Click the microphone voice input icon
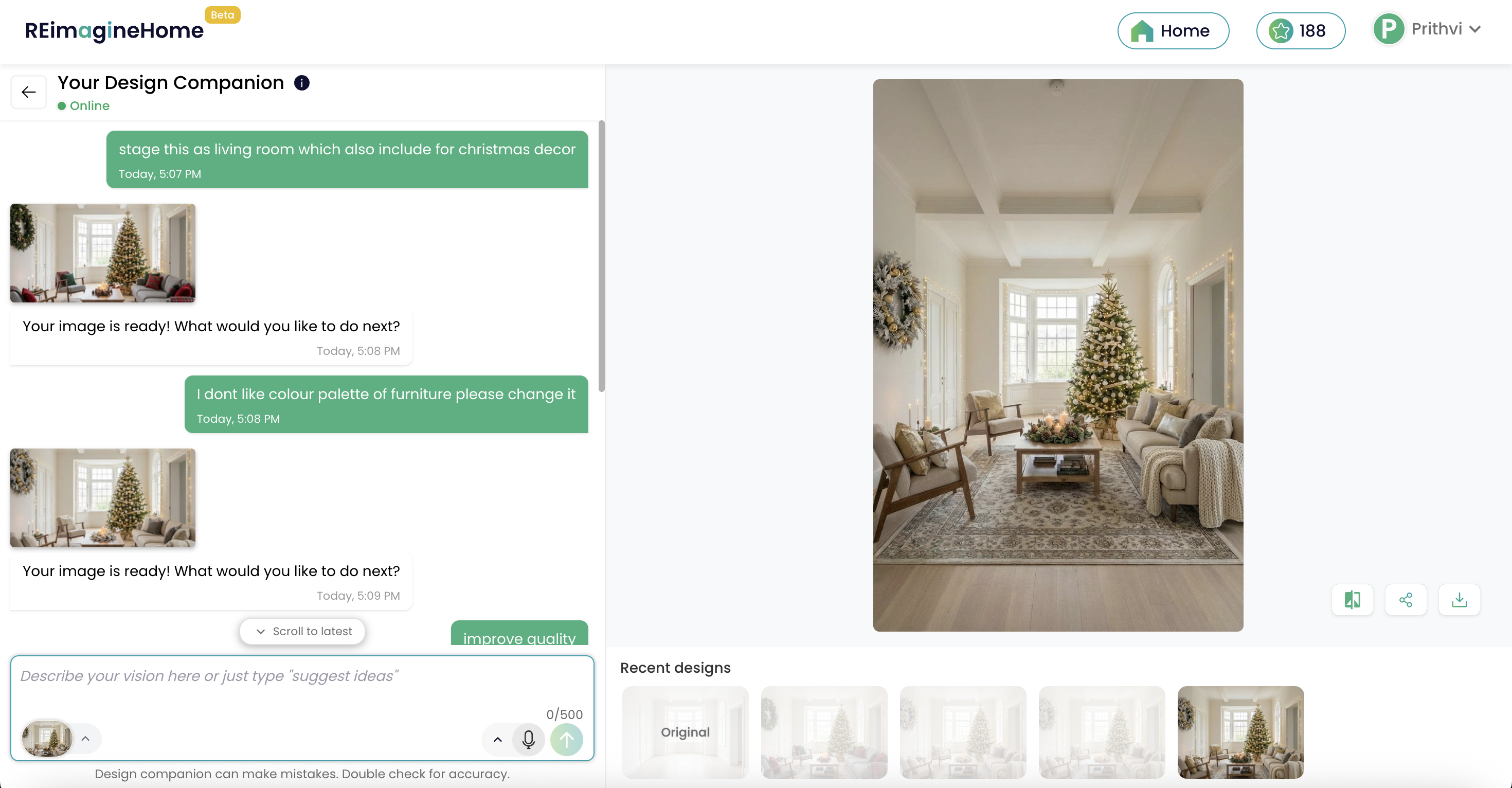The height and width of the screenshot is (788, 1512). [528, 739]
